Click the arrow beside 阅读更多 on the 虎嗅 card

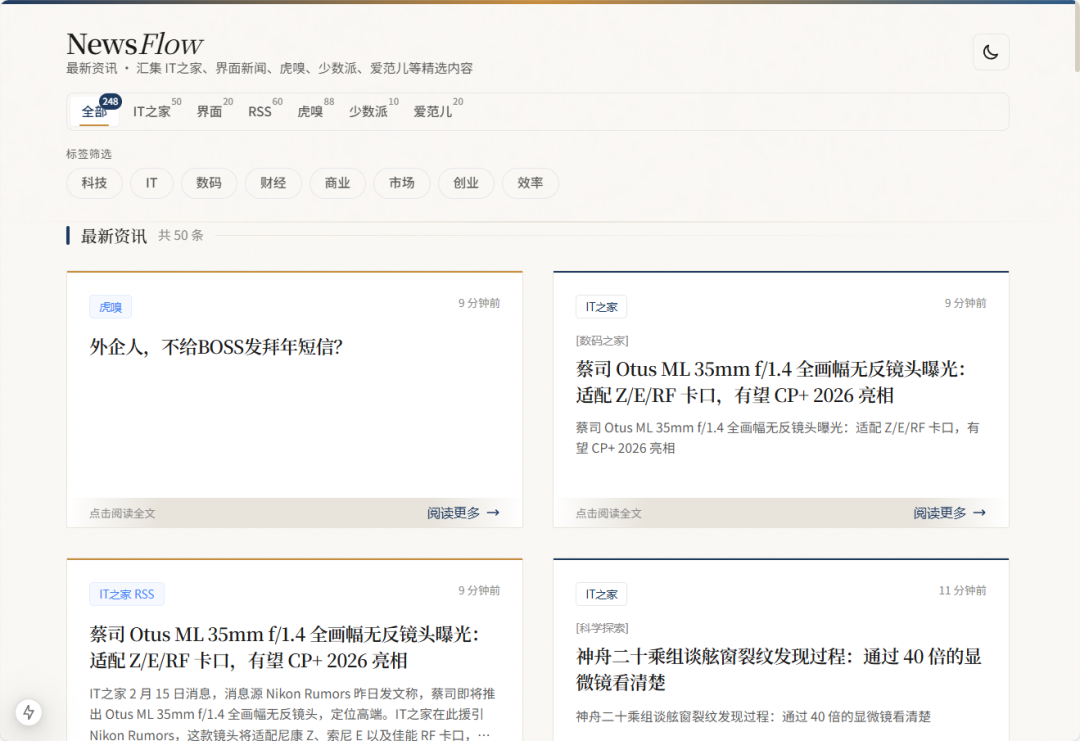(x=491, y=512)
